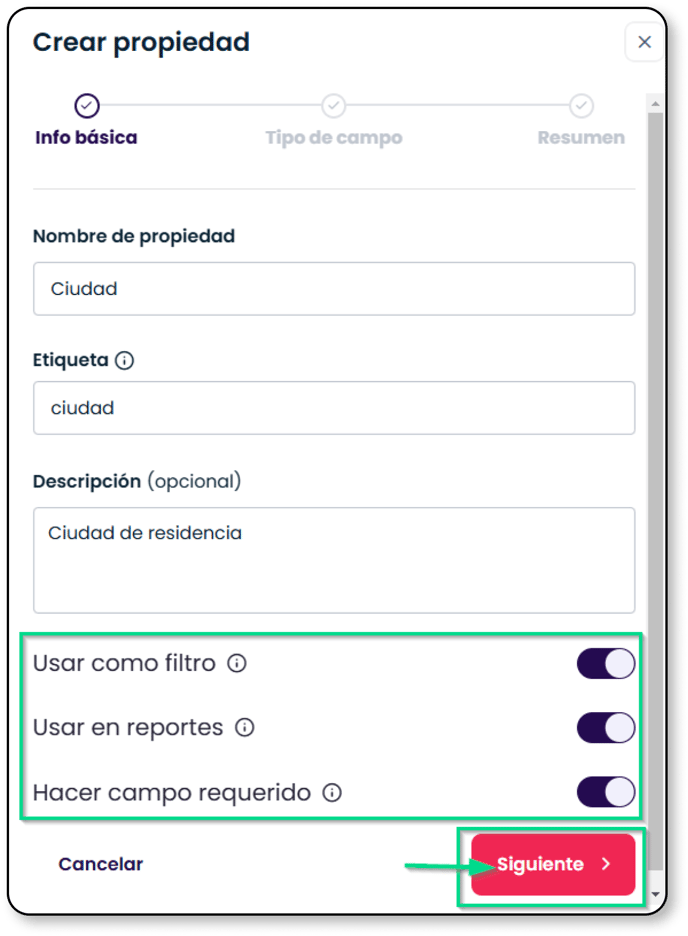Click the Cancelar link
Image resolution: width=688 pixels, height=936 pixels.
pos(101,864)
